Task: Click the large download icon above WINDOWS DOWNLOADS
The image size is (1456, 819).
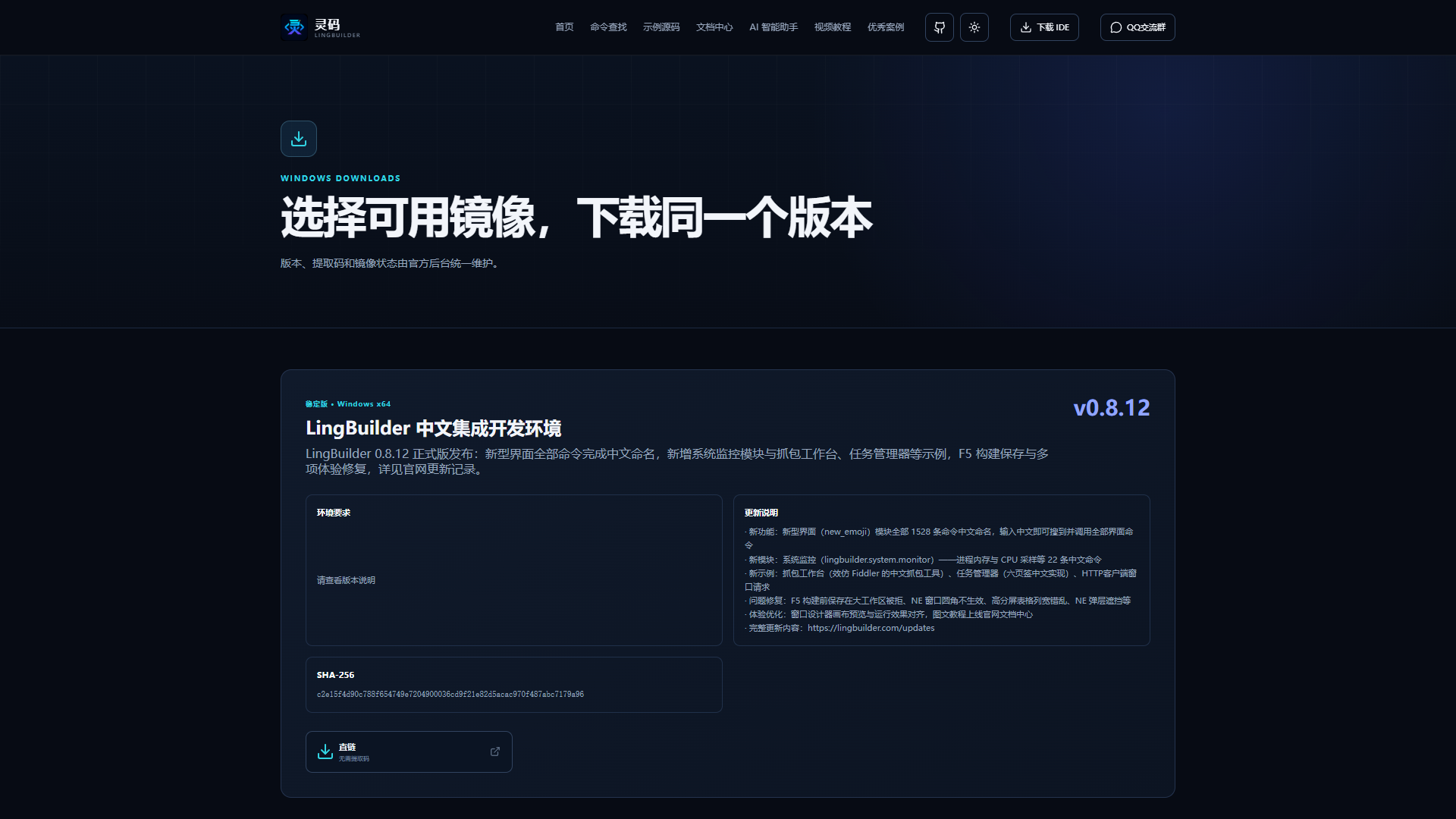Action: (299, 139)
